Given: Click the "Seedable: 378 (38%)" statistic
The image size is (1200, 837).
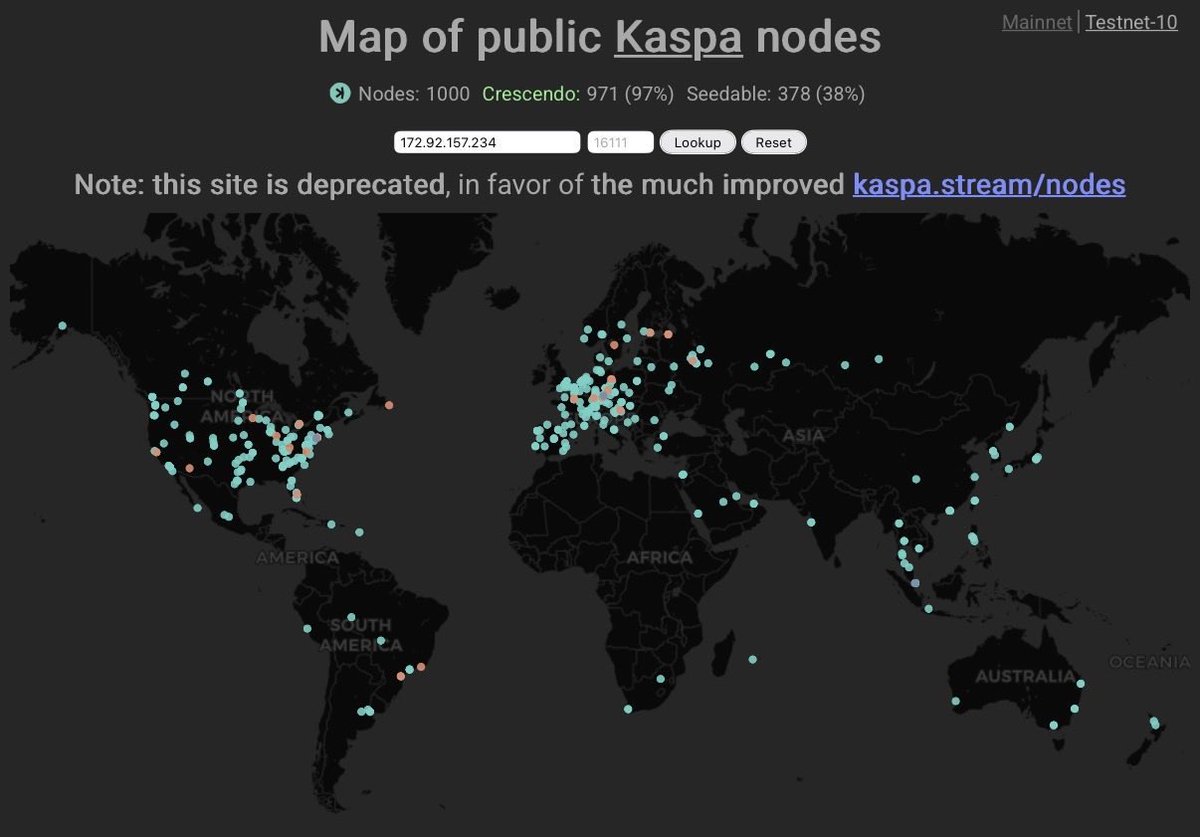Looking at the screenshot, I should pos(776,94).
